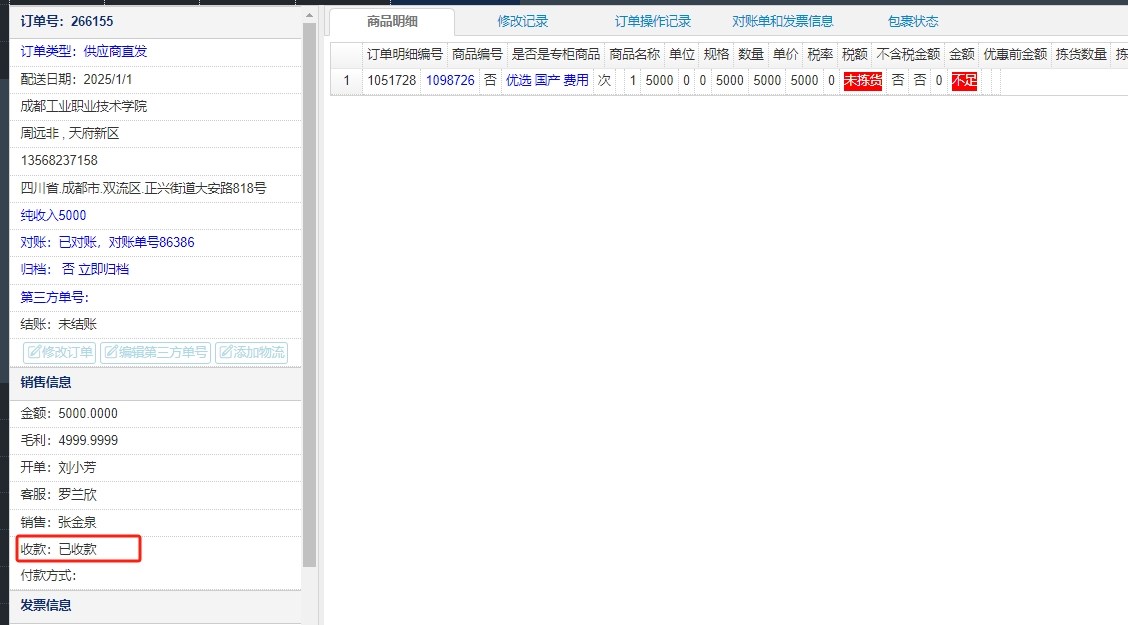The width and height of the screenshot is (1128, 625).
Task: Click the red 不足 status cell
Action: [x=964, y=81]
